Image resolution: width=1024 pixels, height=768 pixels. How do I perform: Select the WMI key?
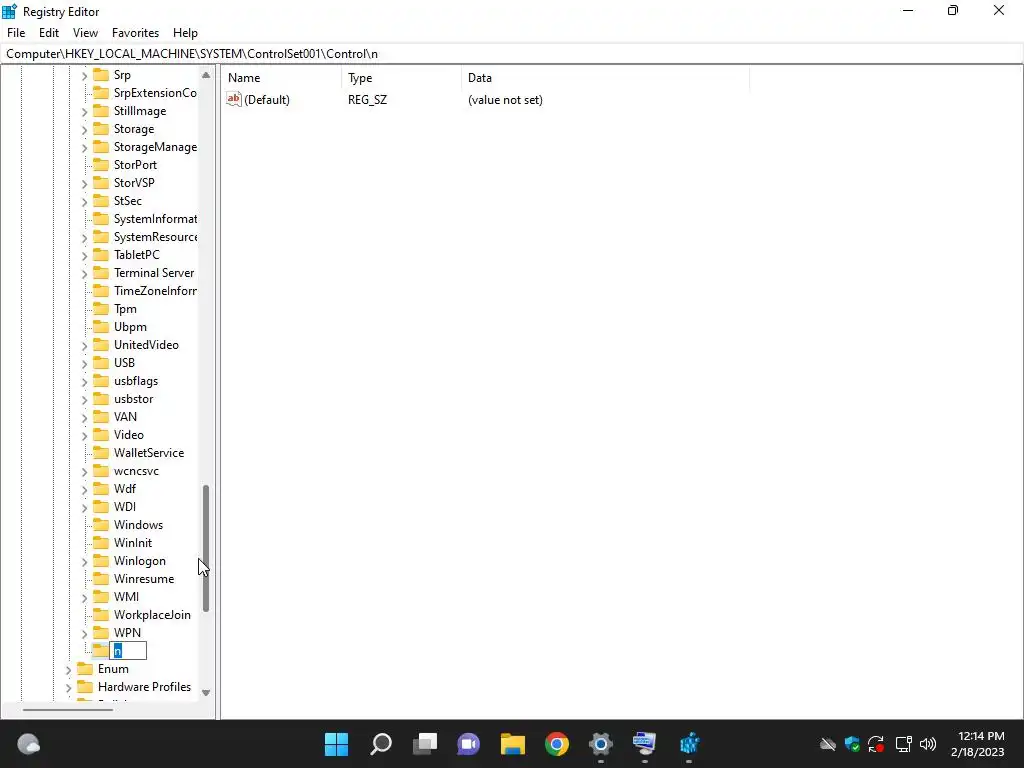pyautogui.click(x=126, y=597)
